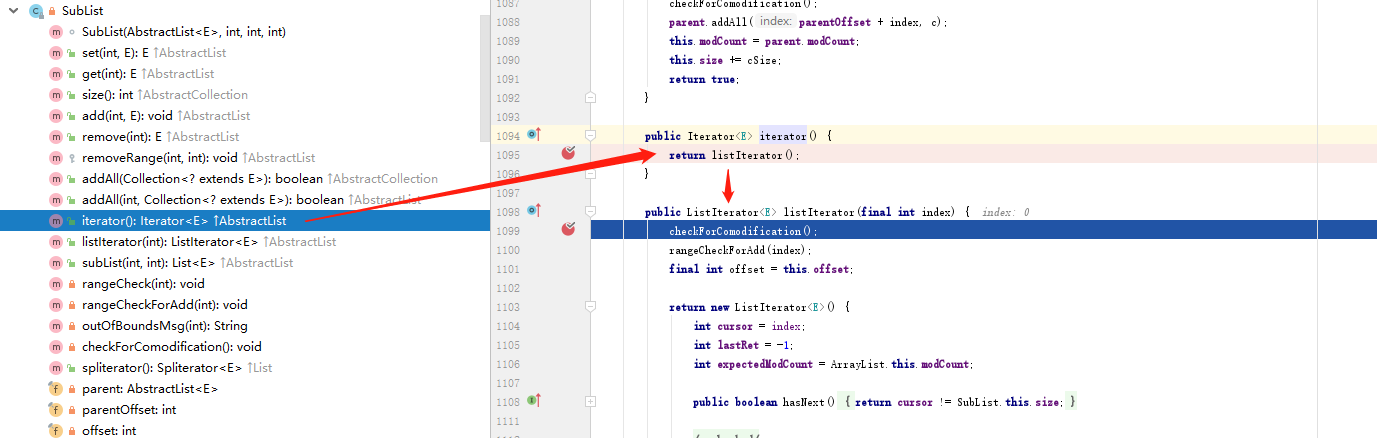
Task: Click 'rangeCheckForAdd(index);' in editor
Action: coord(741,250)
